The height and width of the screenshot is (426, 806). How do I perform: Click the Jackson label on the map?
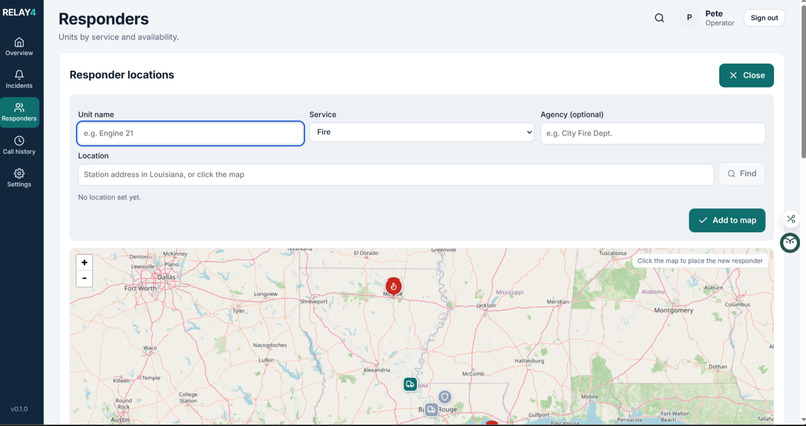point(486,305)
